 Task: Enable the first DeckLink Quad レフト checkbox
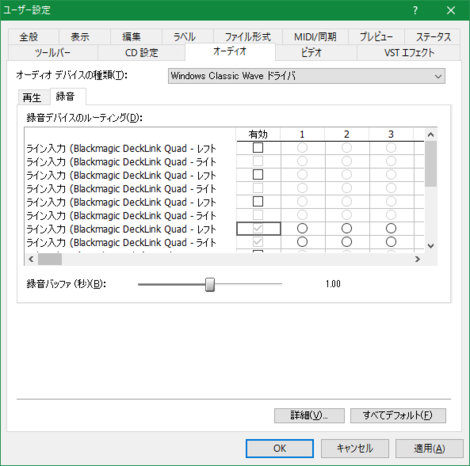(258, 148)
